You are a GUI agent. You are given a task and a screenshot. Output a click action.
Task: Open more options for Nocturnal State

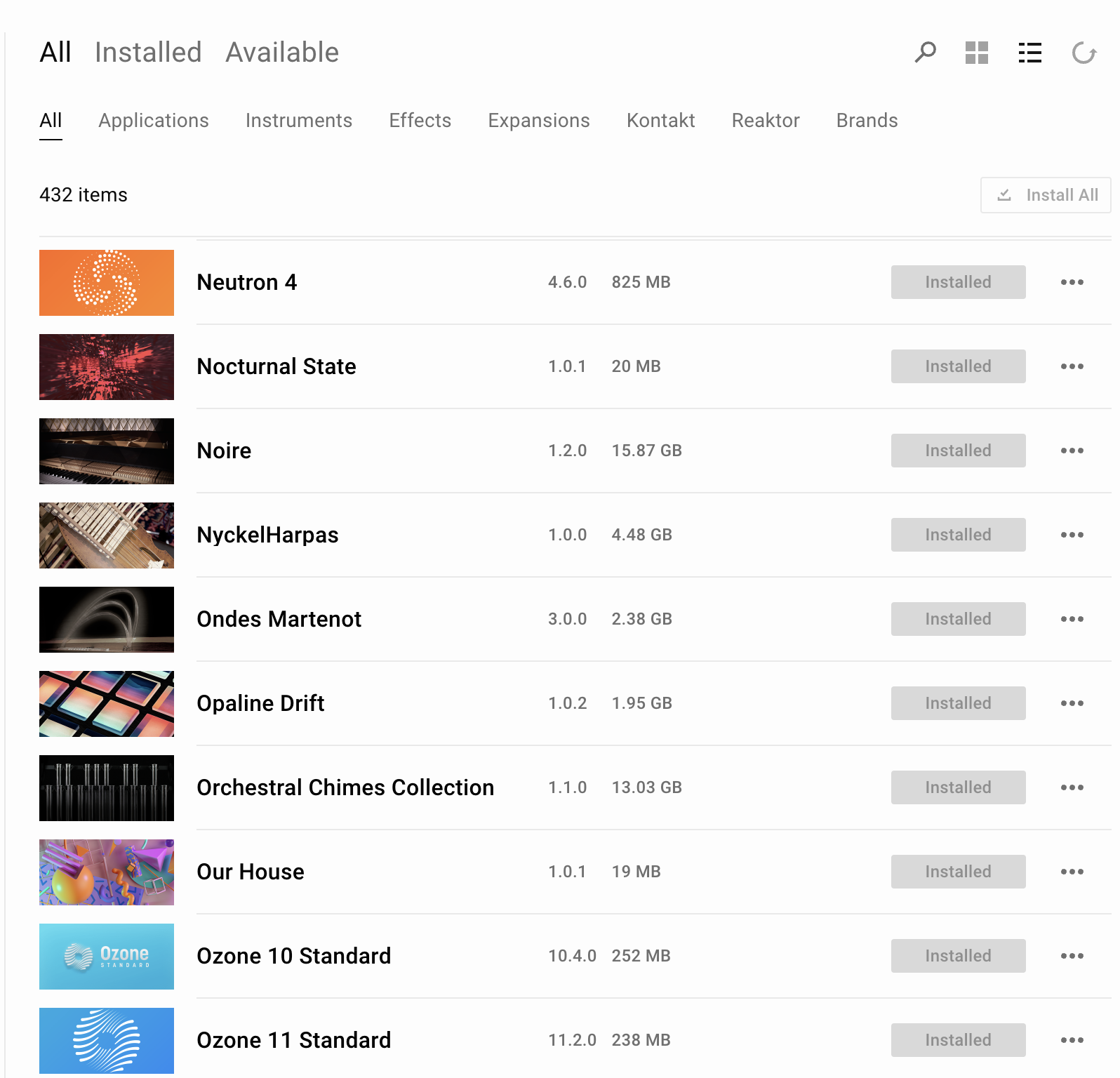point(1072,366)
